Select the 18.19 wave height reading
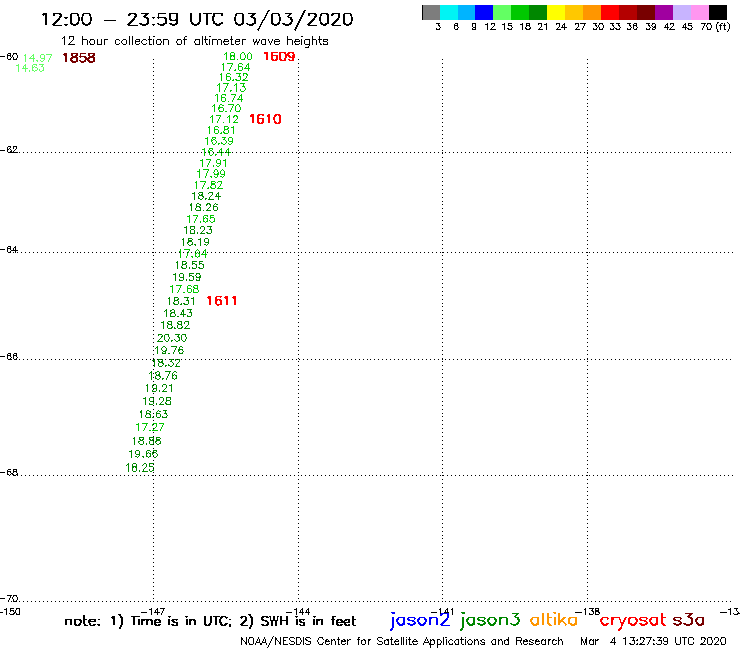740x650 pixels. [195, 242]
